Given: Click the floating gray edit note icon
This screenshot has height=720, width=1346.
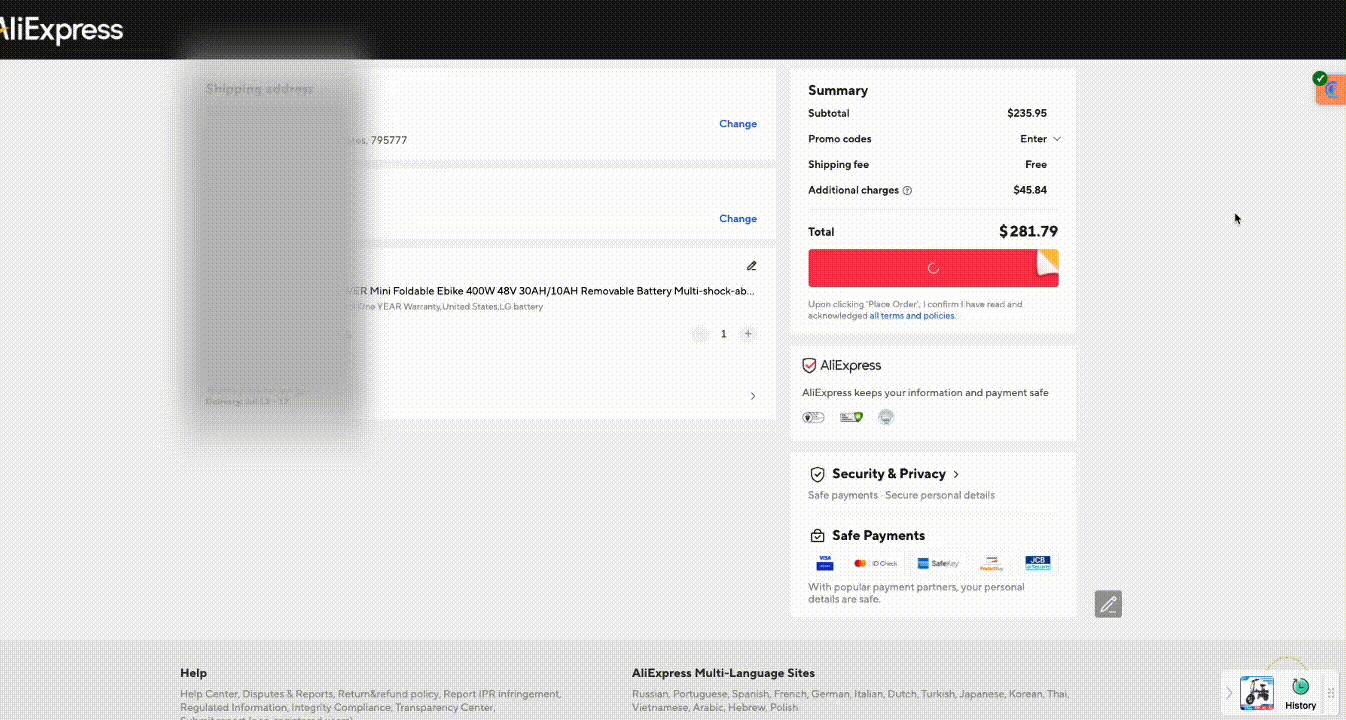Looking at the screenshot, I should point(1108,604).
